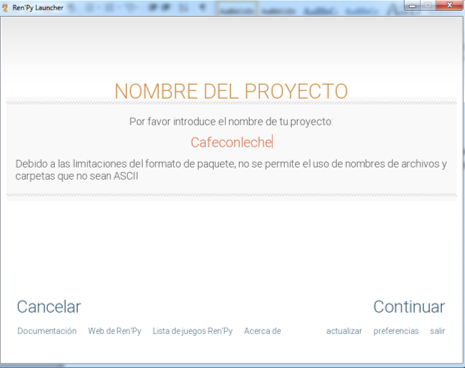Open preferencias settings
The image size is (465, 368).
click(x=396, y=331)
